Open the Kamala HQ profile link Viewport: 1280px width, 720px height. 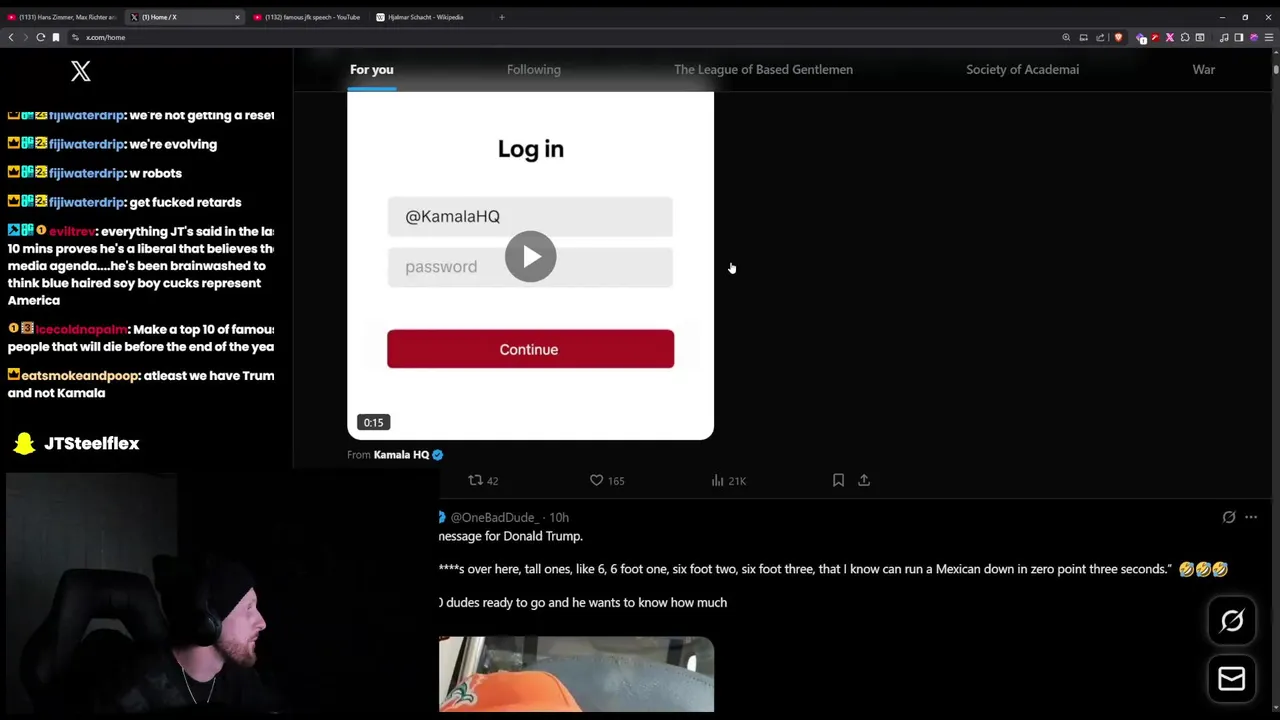[401, 455]
